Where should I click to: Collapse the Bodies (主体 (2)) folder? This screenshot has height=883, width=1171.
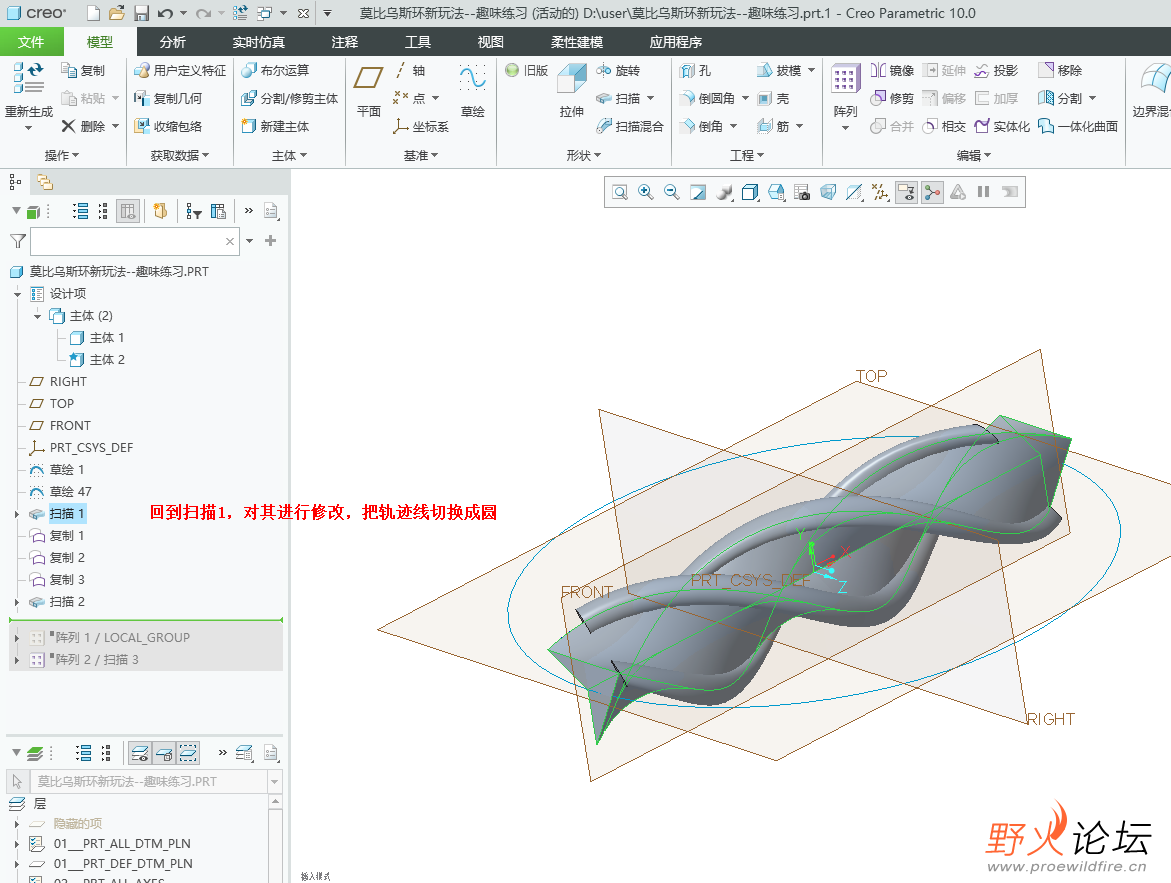(x=37, y=316)
